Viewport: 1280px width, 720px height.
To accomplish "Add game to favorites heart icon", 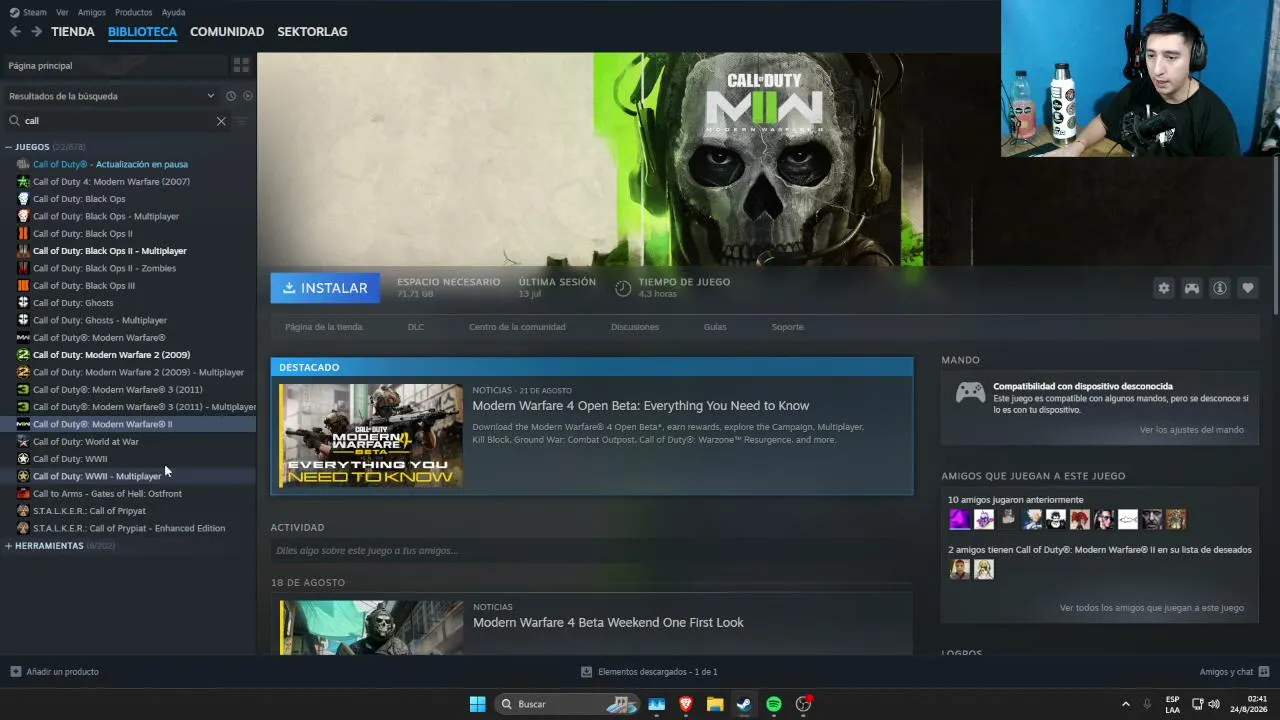I will pyautogui.click(x=1248, y=288).
